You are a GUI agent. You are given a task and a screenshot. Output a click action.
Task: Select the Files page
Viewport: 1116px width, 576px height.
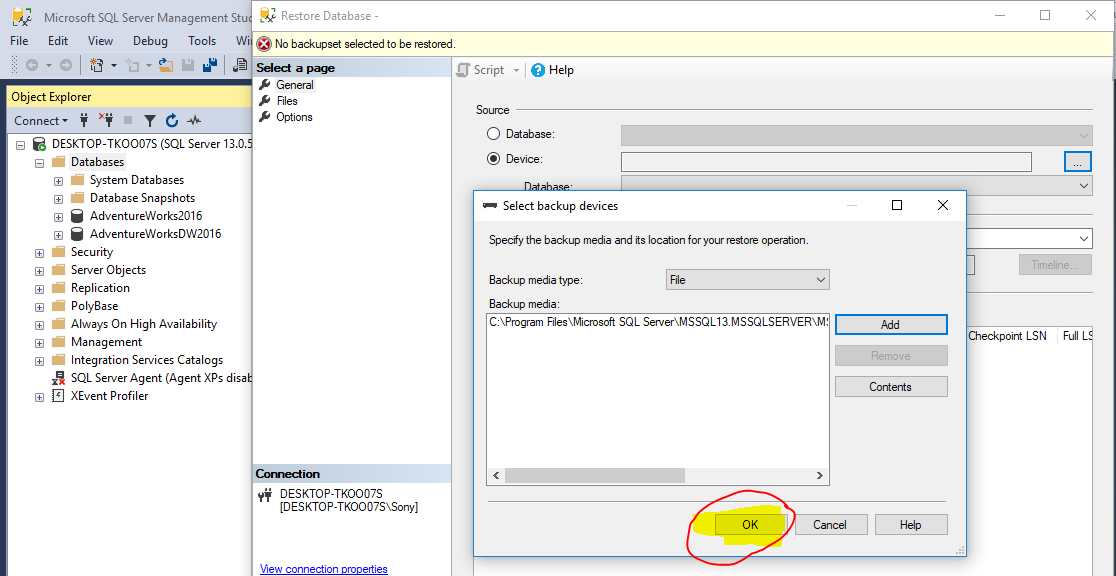click(287, 101)
